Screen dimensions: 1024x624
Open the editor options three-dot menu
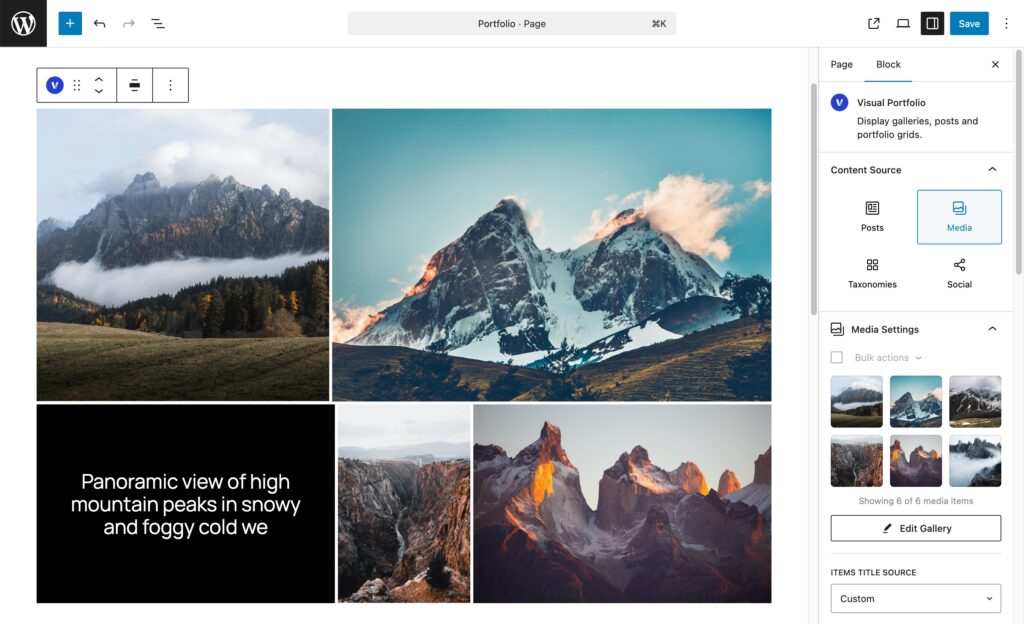1006,23
